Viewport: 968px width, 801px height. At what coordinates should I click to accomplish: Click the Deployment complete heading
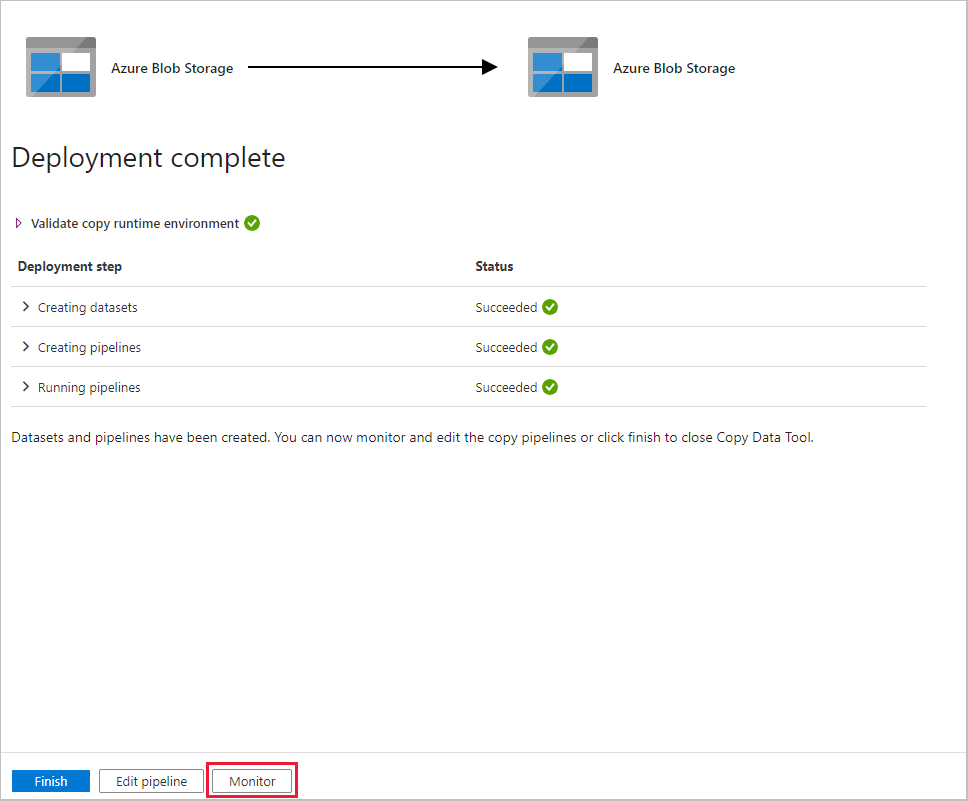tap(148, 158)
